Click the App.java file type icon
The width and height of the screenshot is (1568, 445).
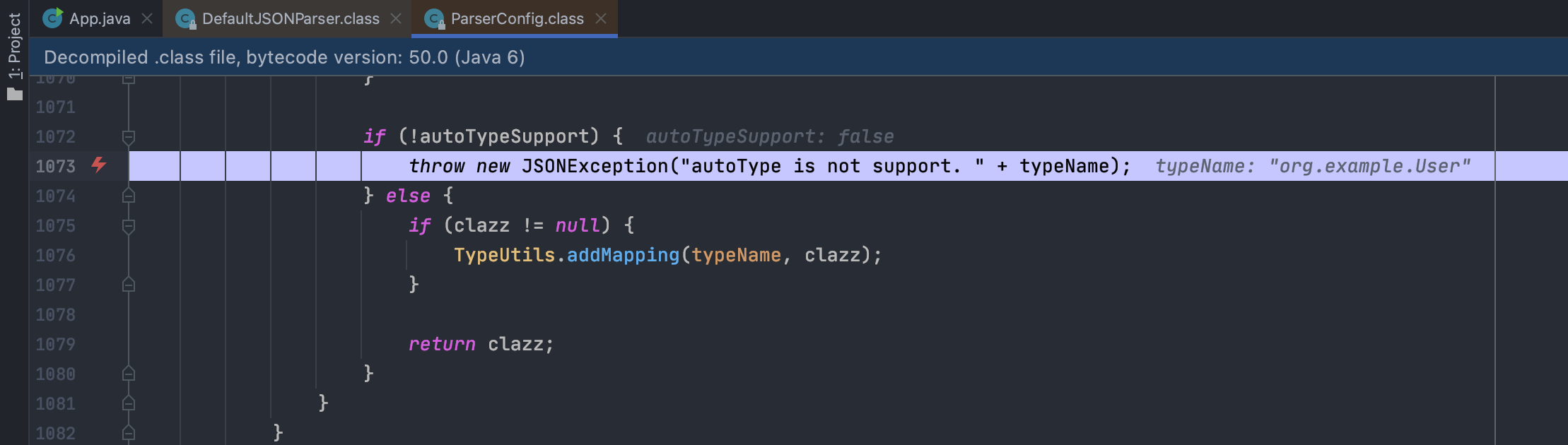(x=52, y=18)
